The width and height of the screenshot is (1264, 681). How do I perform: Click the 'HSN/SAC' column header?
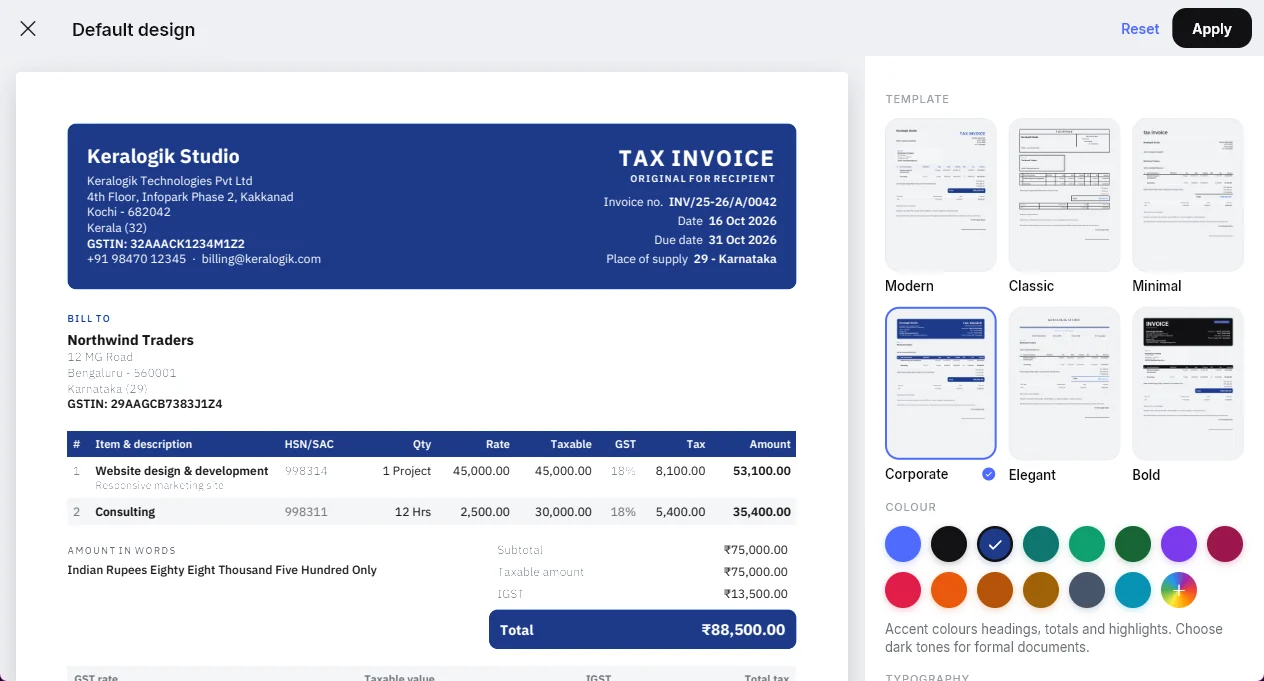[309, 444]
